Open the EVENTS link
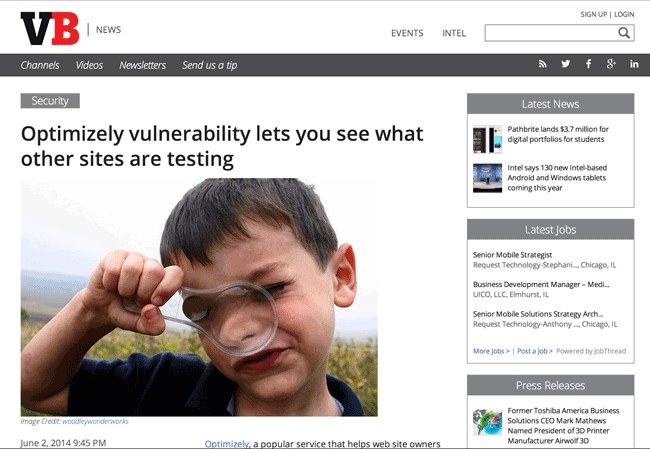650x449 pixels. click(x=407, y=33)
